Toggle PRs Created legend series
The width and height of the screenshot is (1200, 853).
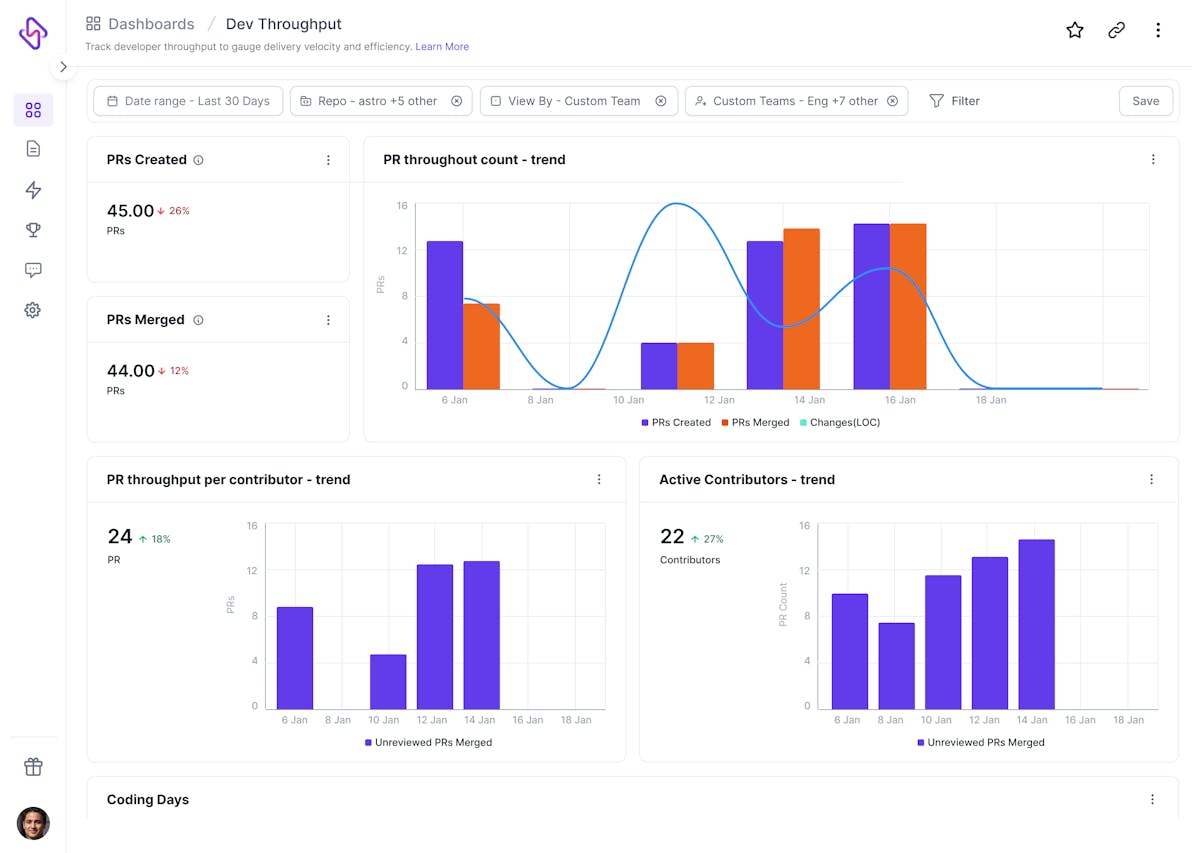click(676, 423)
